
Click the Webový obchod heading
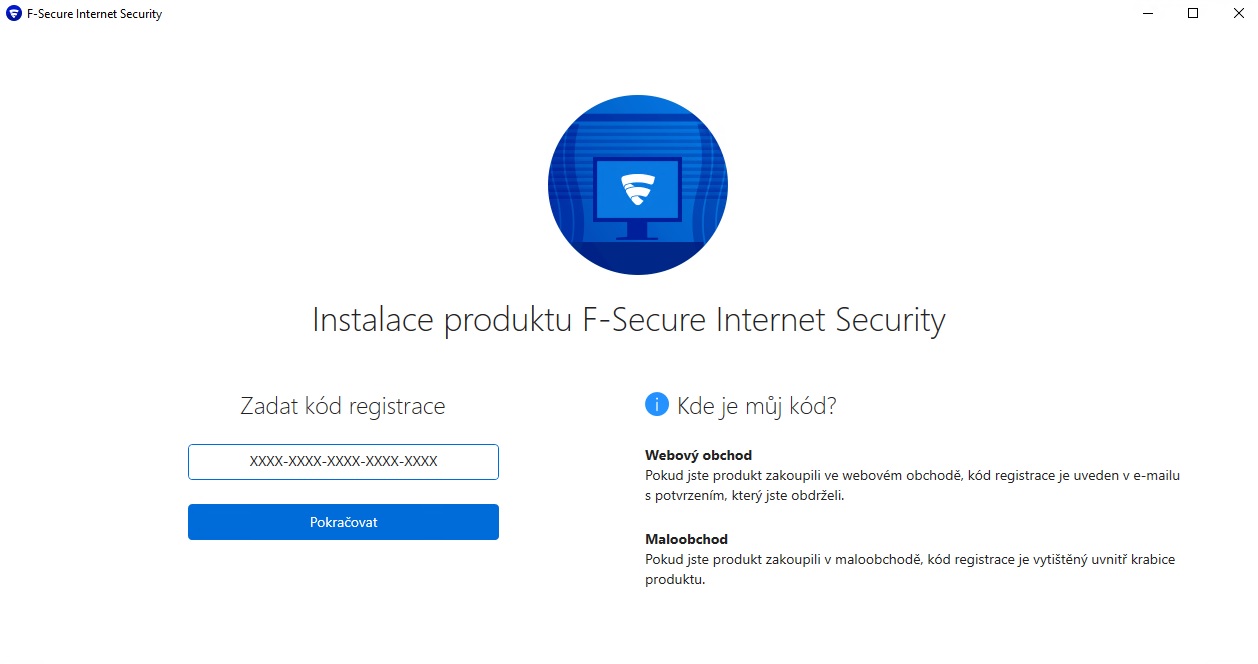point(698,455)
